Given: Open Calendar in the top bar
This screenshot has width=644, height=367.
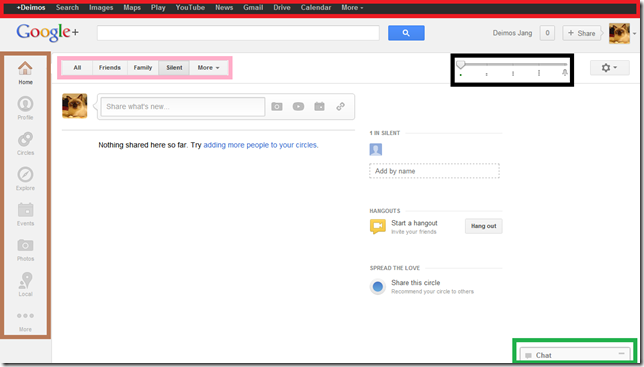Looking at the screenshot, I should pos(316,7).
